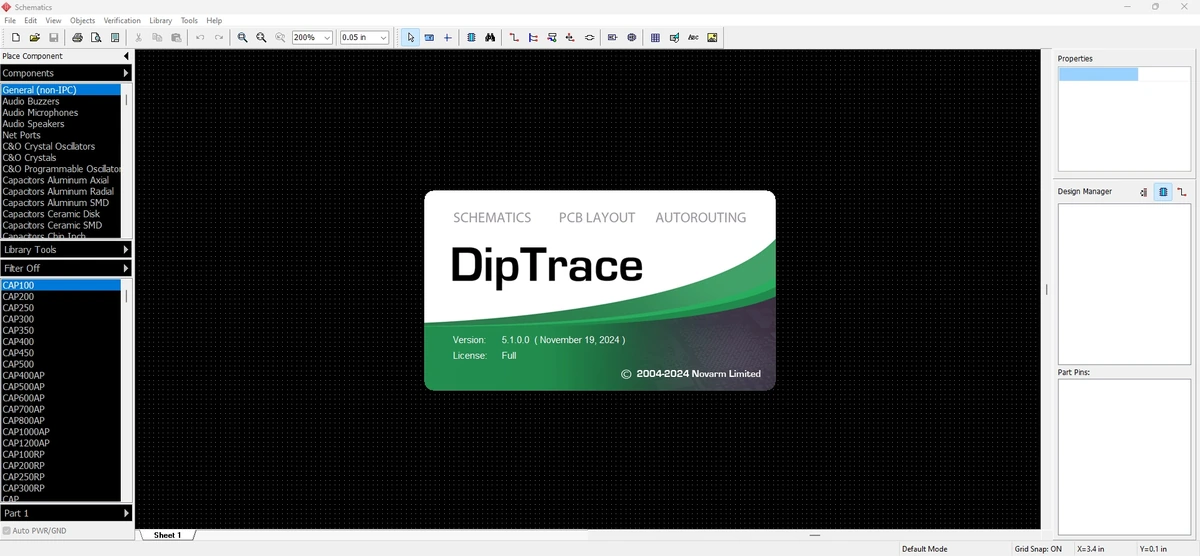Click the Properties panel input field

pos(1098,74)
